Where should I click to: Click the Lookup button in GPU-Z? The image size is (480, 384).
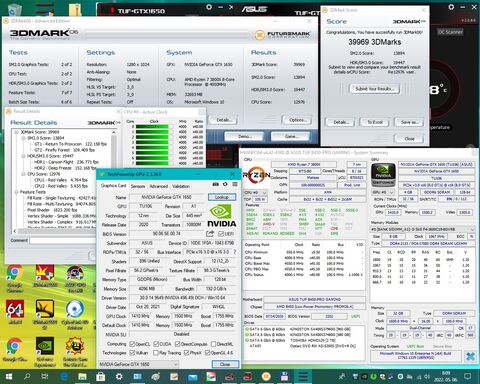click(222, 197)
